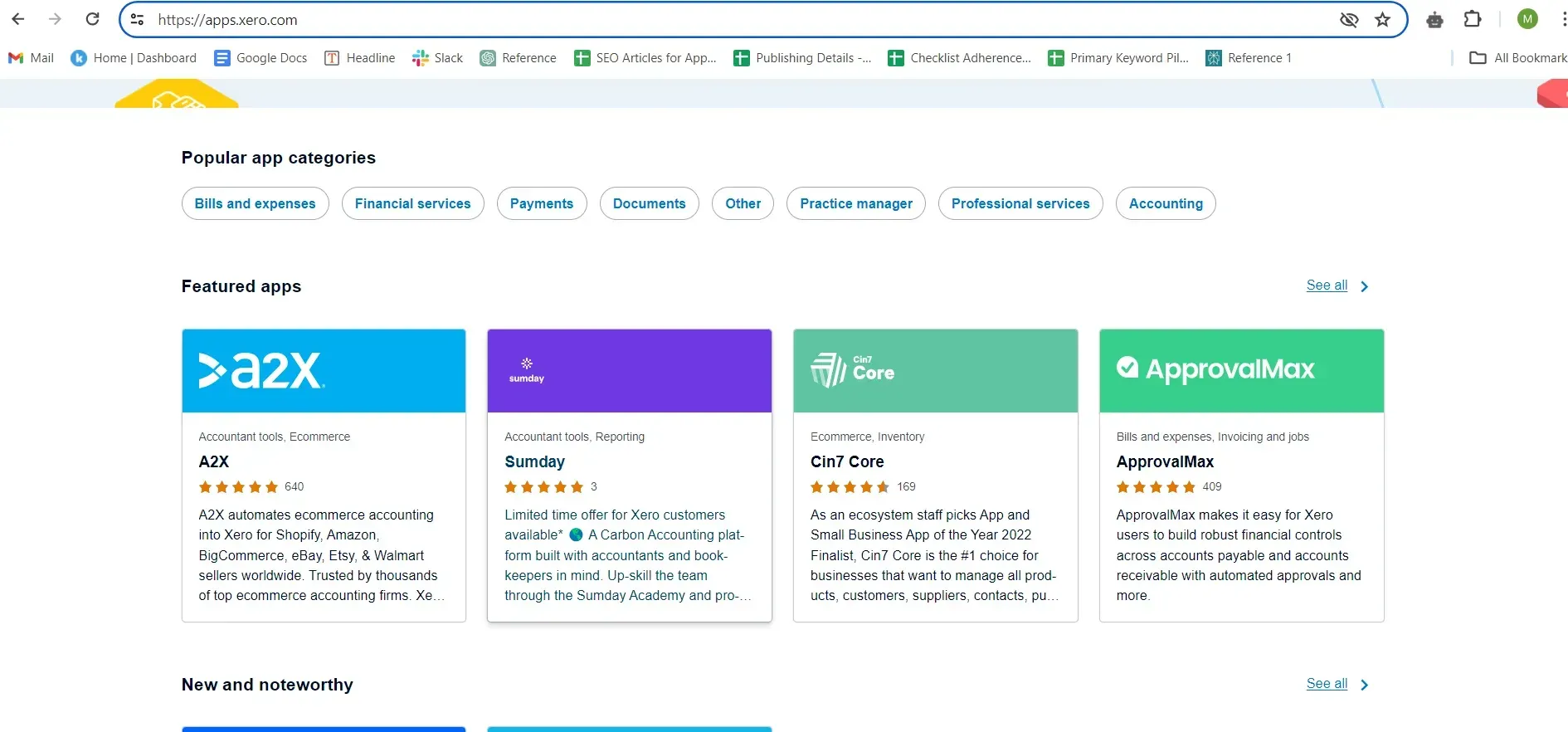This screenshot has width=1568, height=732.
Task: Select the Accounting category
Action: [x=1166, y=203]
